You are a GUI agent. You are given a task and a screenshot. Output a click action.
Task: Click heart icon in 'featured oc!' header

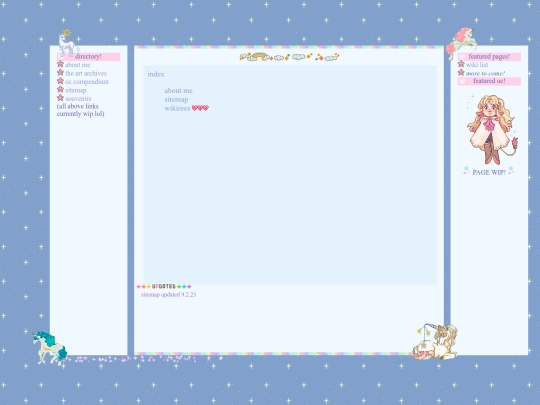[x=462, y=82]
